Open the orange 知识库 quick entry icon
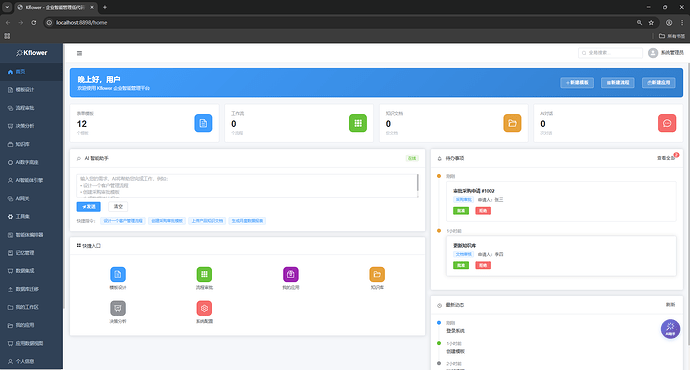690x370 pixels. coord(377,275)
